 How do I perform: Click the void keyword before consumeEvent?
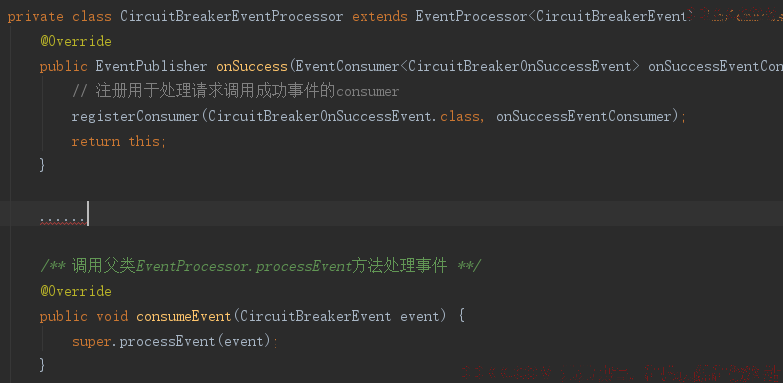(x=112, y=316)
